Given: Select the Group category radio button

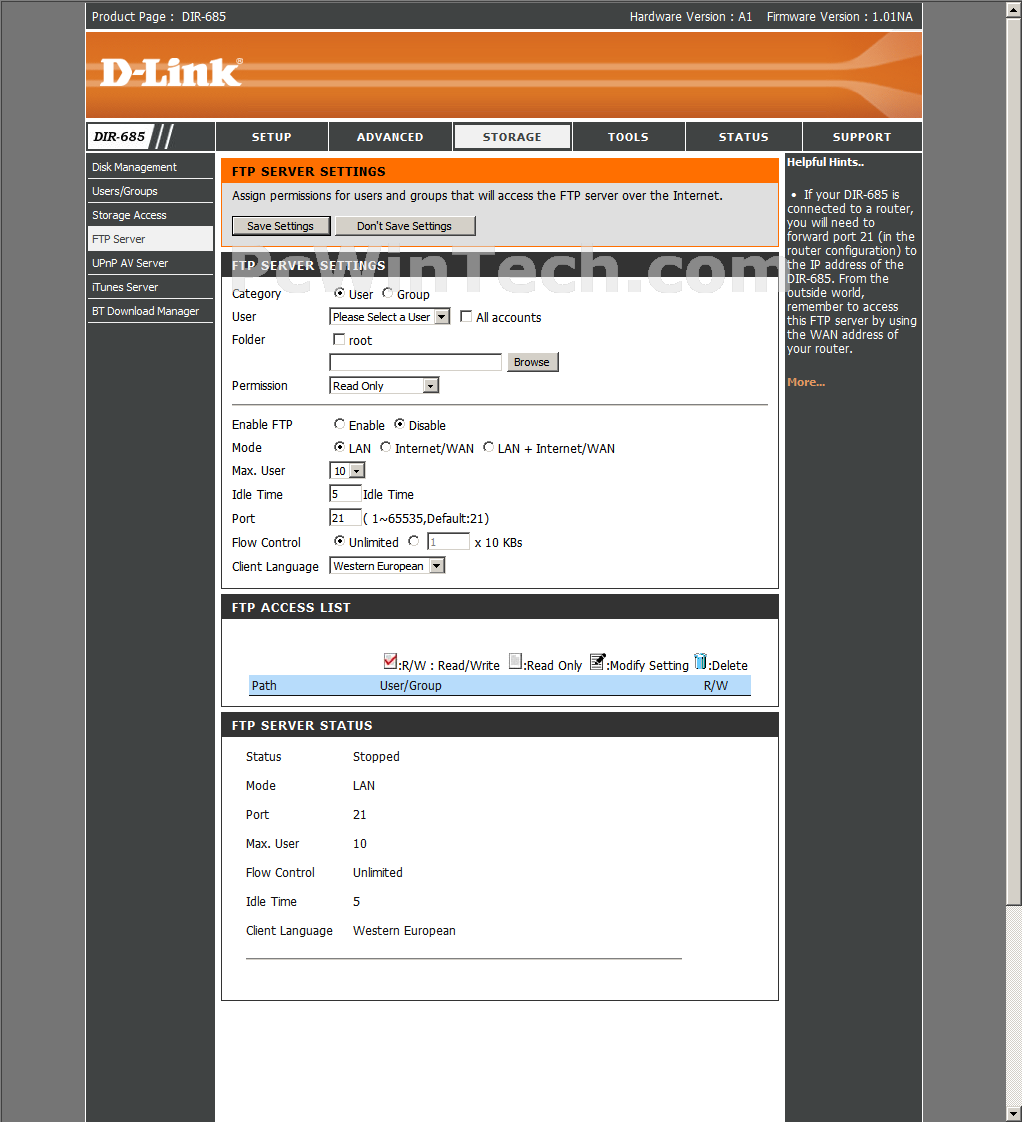Looking at the screenshot, I should coord(387,293).
